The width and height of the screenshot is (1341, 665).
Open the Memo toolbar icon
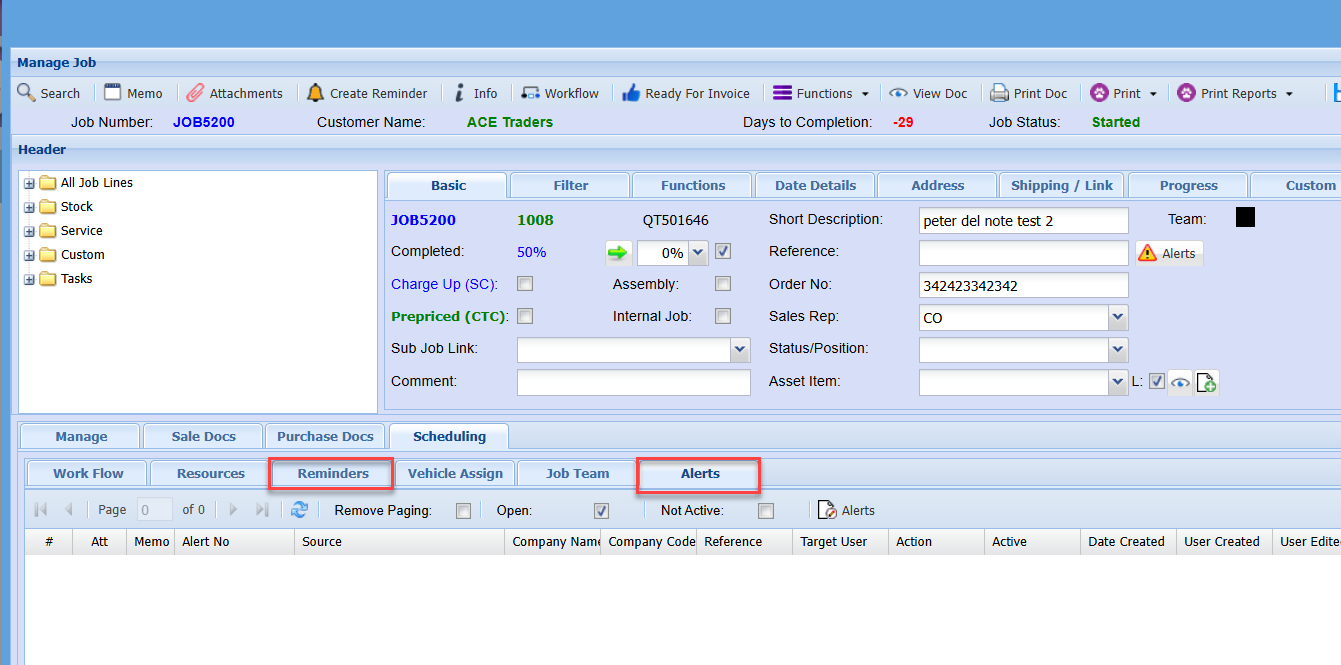coord(113,93)
